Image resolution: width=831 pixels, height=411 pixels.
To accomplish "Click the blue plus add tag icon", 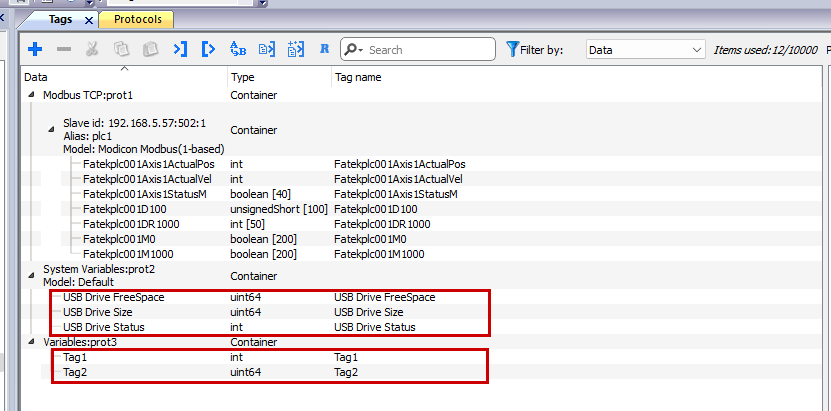I will click(x=35, y=49).
